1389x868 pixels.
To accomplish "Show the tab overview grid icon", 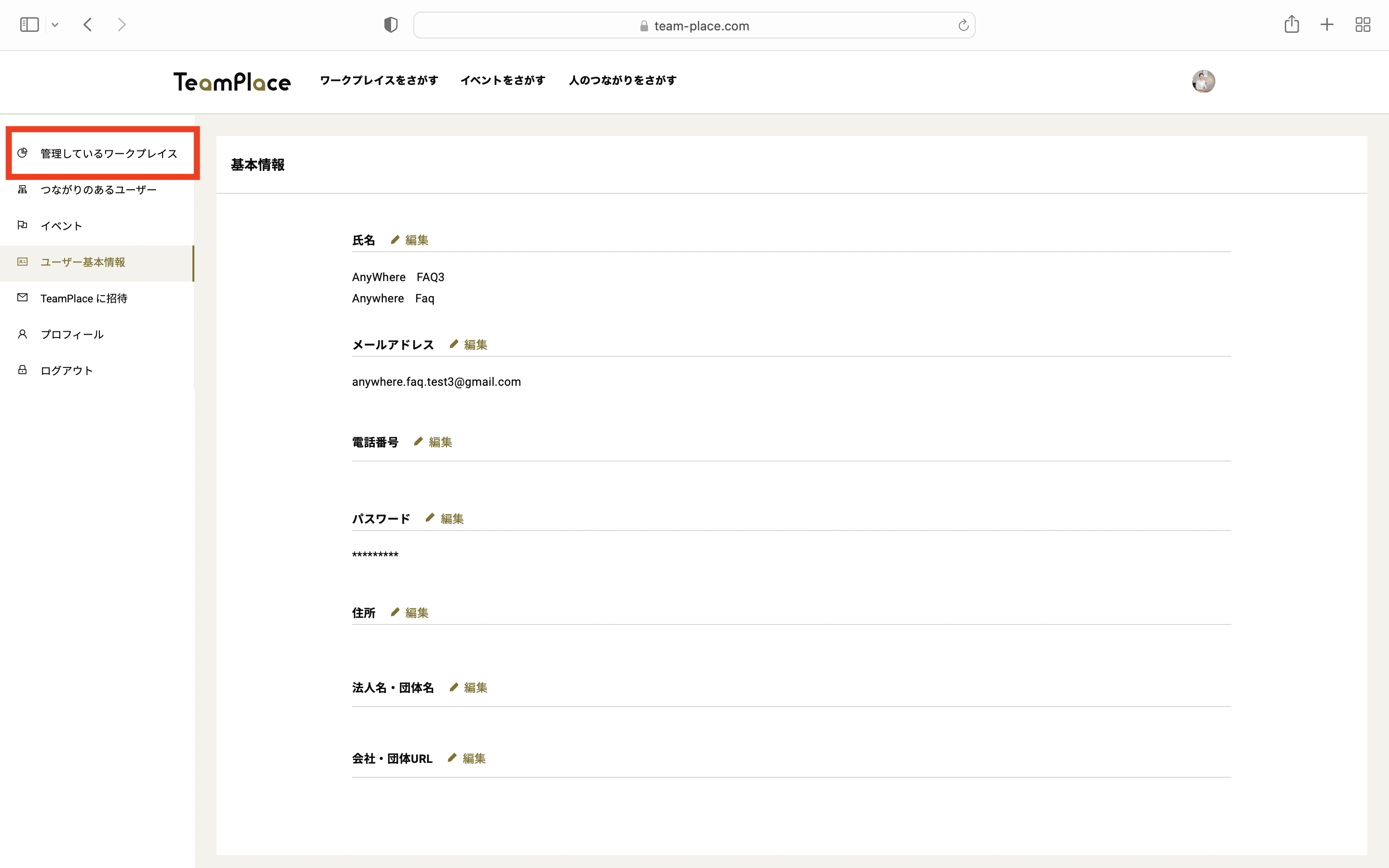I will [x=1362, y=25].
